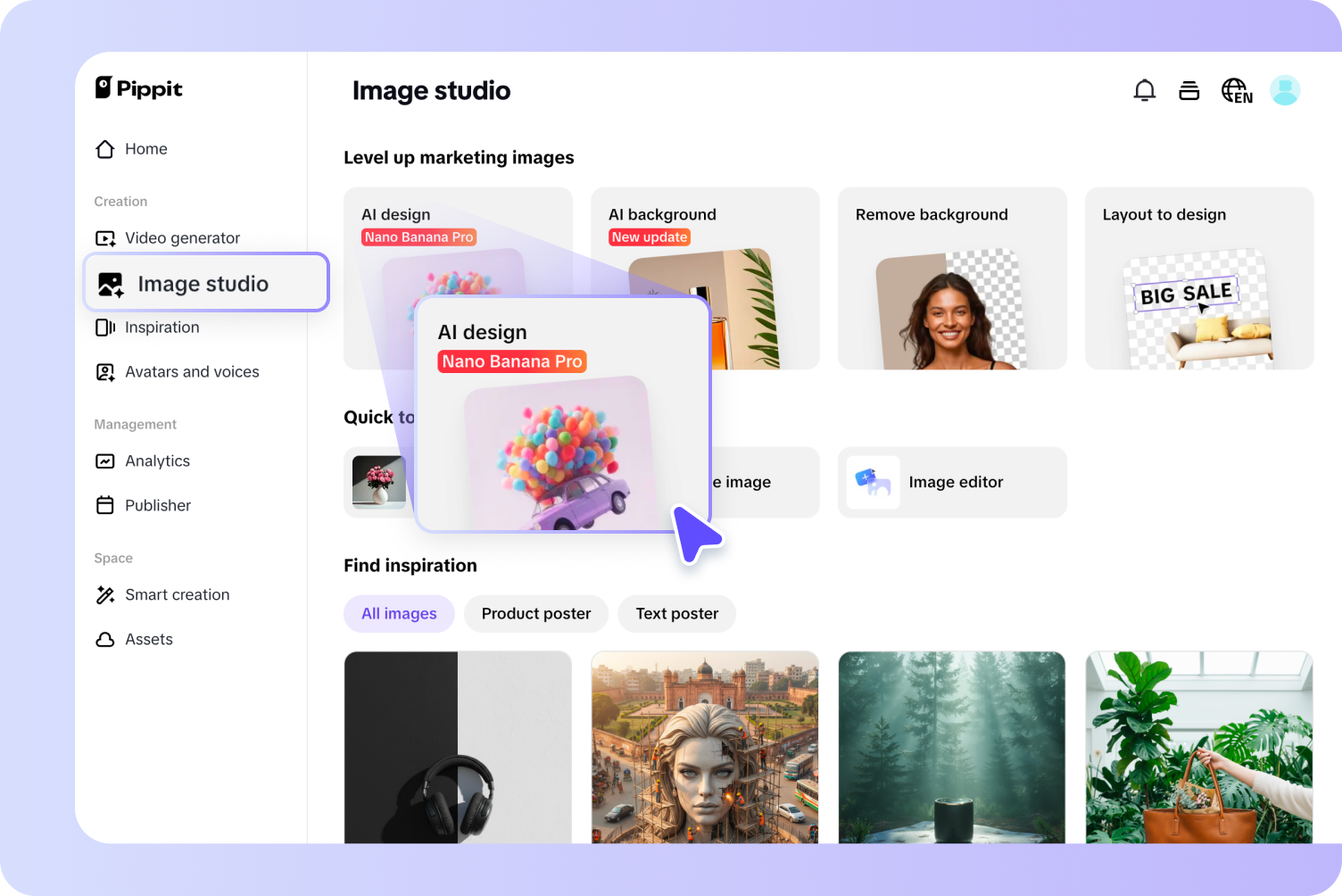Open the Layout to design card

coord(1198,278)
